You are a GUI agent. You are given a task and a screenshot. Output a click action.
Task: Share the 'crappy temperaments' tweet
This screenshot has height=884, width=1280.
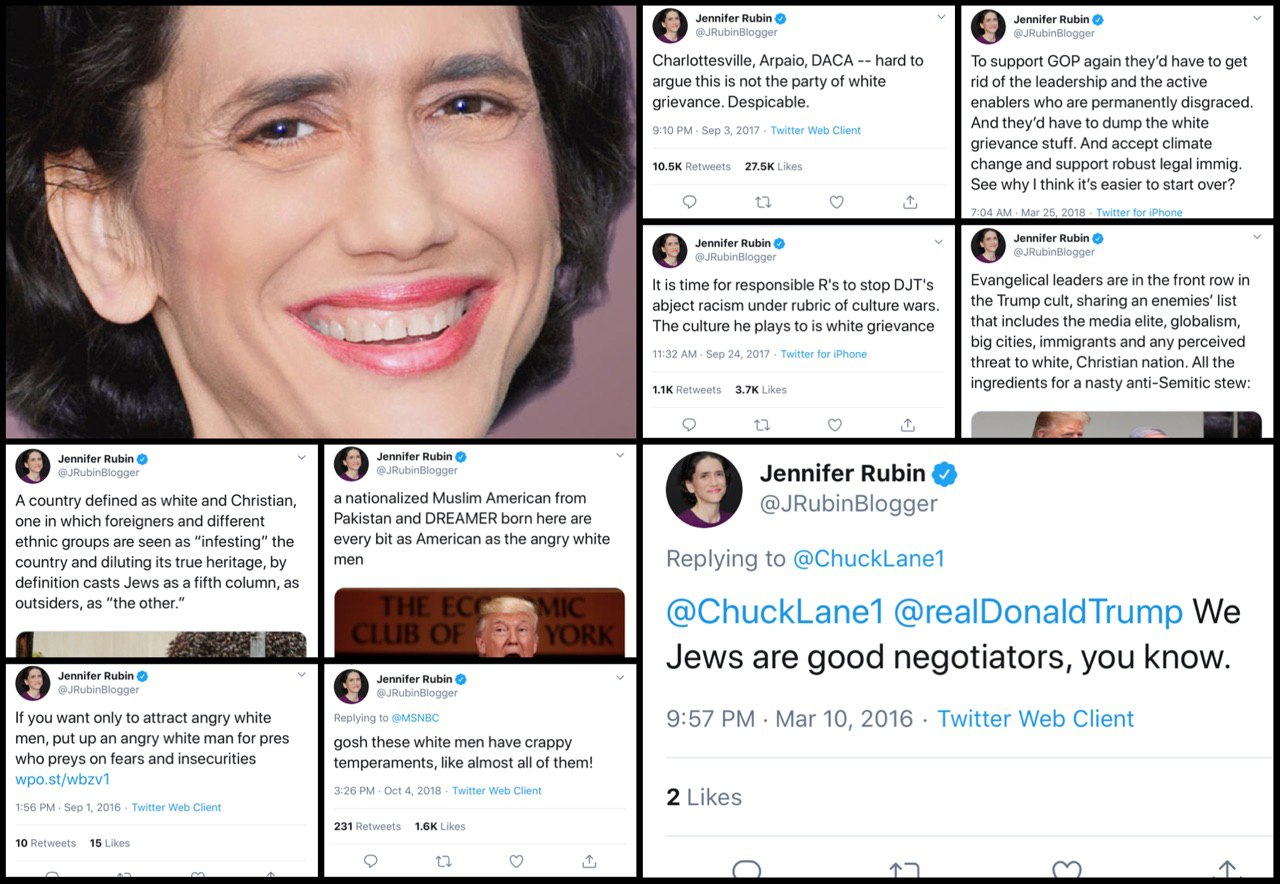(x=589, y=861)
